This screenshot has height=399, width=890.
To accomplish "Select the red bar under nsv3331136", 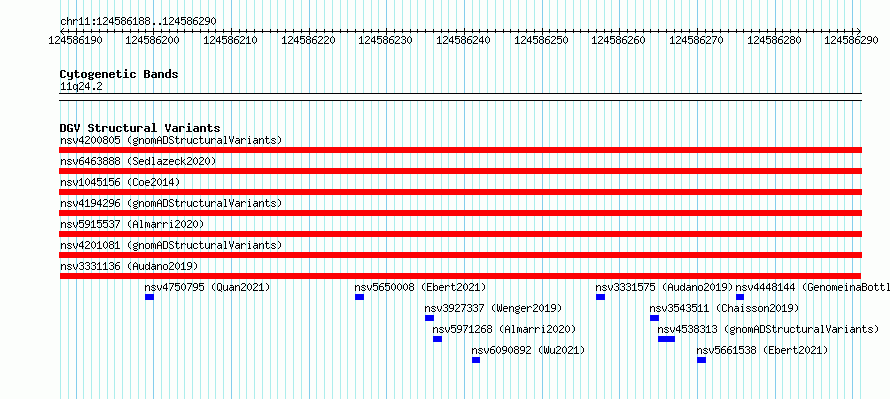I will coord(460,276).
